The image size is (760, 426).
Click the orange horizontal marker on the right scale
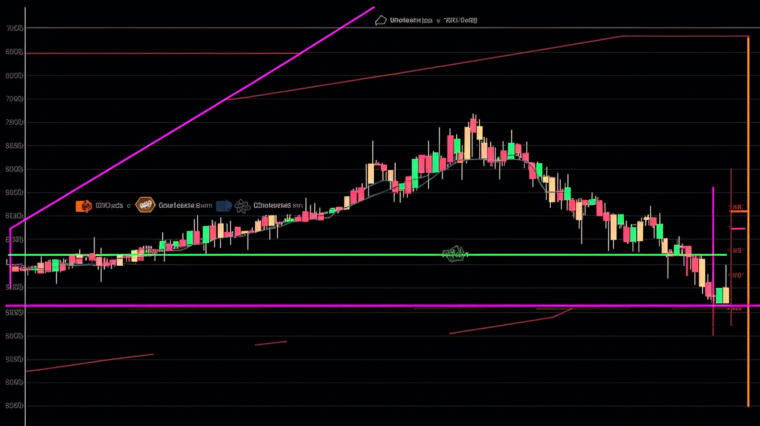tap(738, 210)
